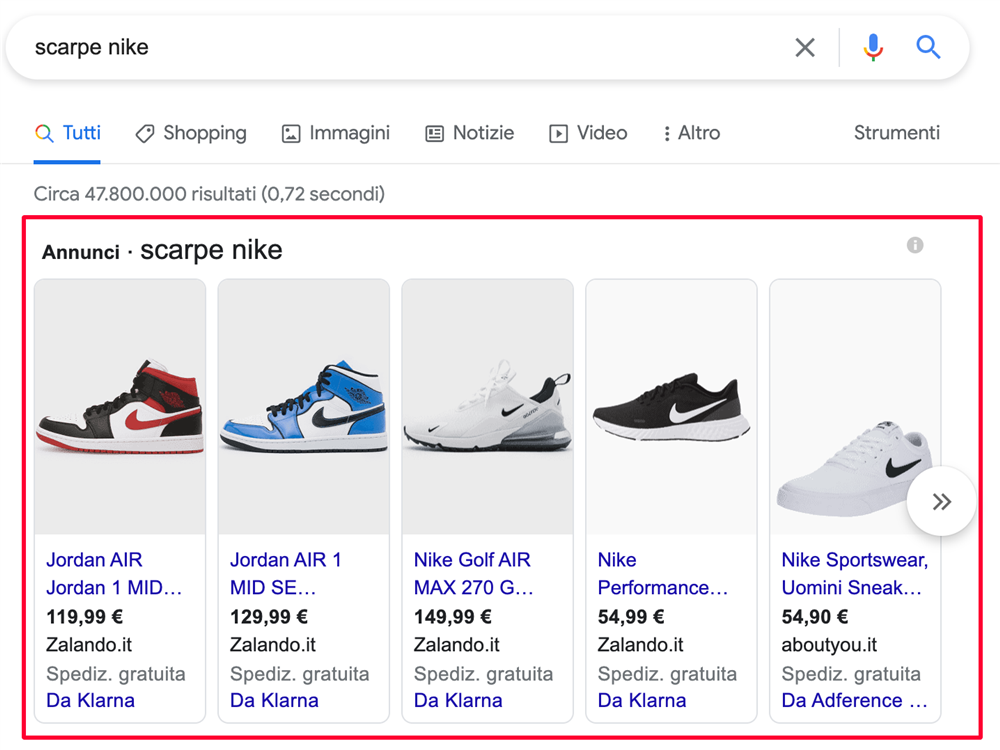Image resolution: width=1000 pixels, height=750 pixels.
Task: Switch to the Shopping tab
Action: point(191,133)
